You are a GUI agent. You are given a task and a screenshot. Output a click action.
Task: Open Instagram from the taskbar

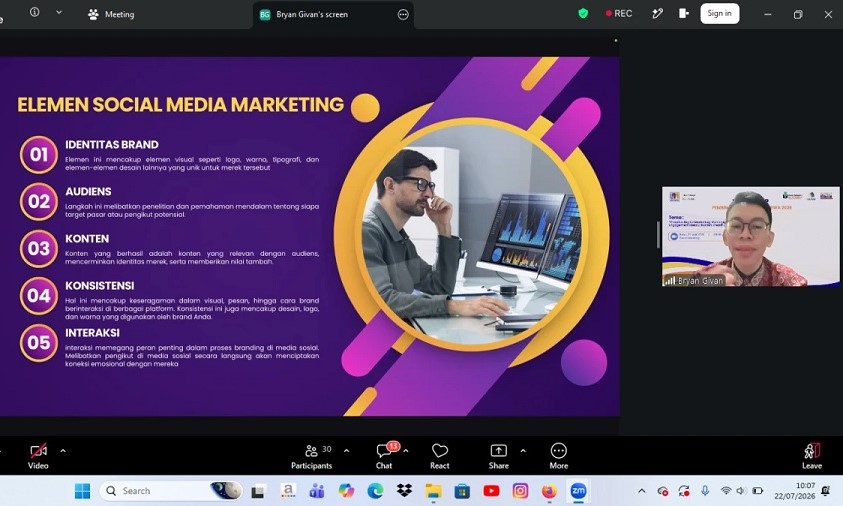(x=520, y=491)
